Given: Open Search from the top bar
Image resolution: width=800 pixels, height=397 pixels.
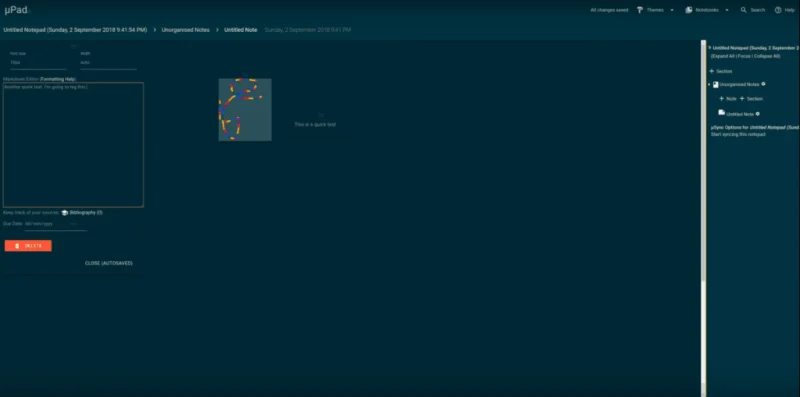Looking at the screenshot, I should pos(757,10).
